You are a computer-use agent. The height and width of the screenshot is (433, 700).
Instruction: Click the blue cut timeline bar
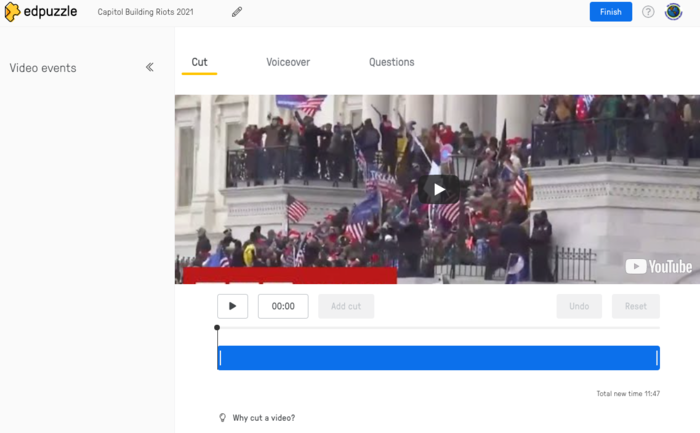coord(438,358)
